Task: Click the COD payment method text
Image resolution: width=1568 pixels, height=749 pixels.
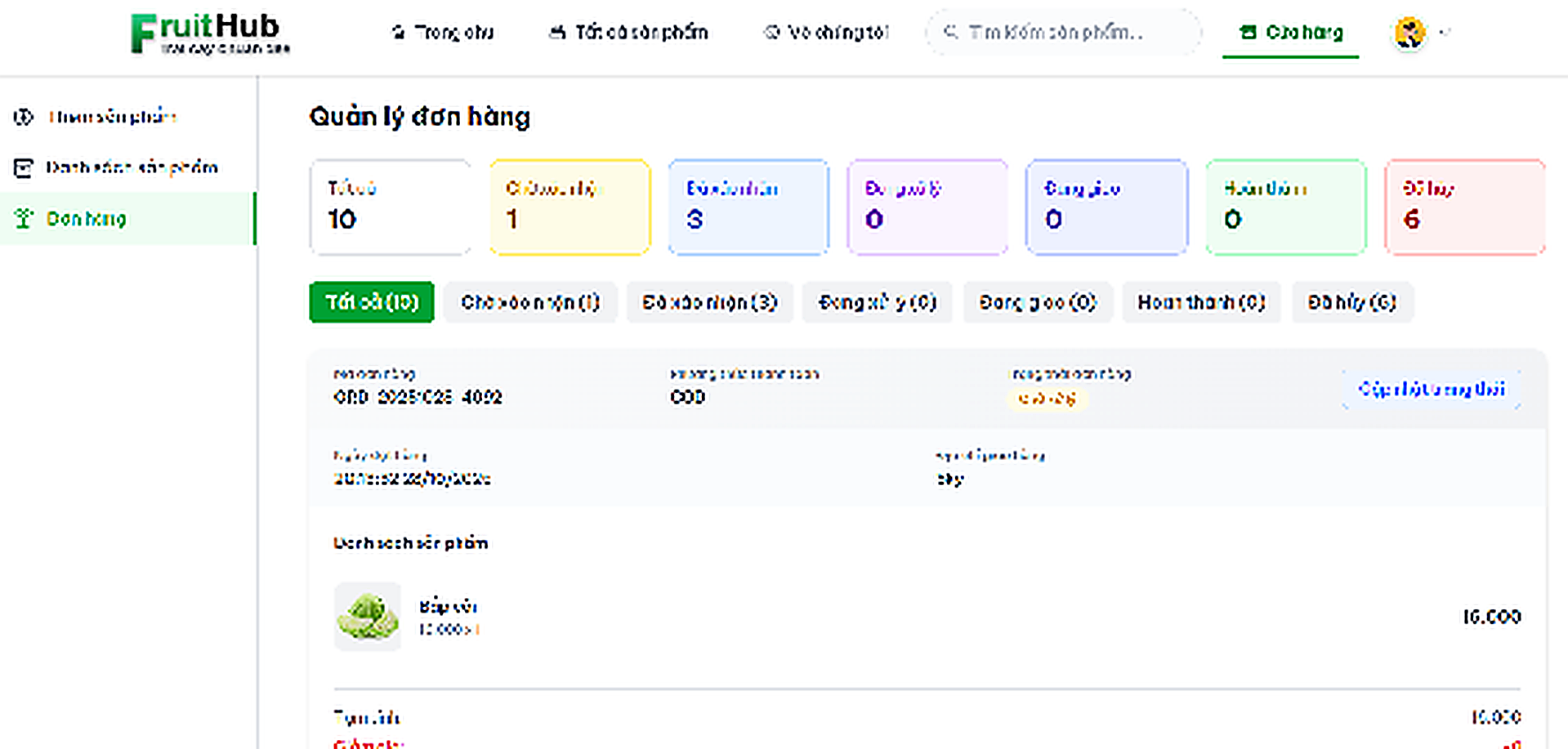Action: pyautogui.click(x=688, y=397)
